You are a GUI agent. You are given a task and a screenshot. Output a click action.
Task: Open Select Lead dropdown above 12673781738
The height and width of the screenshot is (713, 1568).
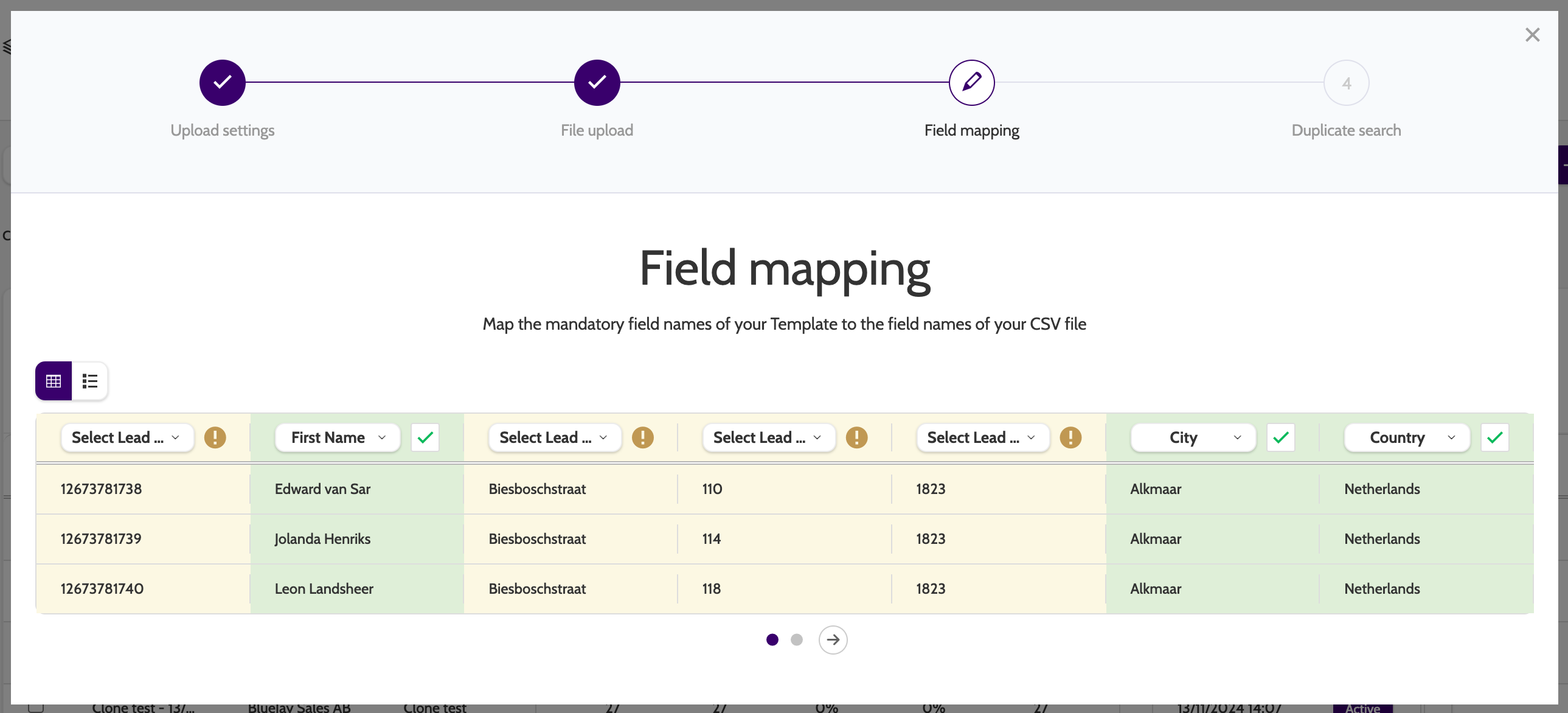(x=127, y=437)
